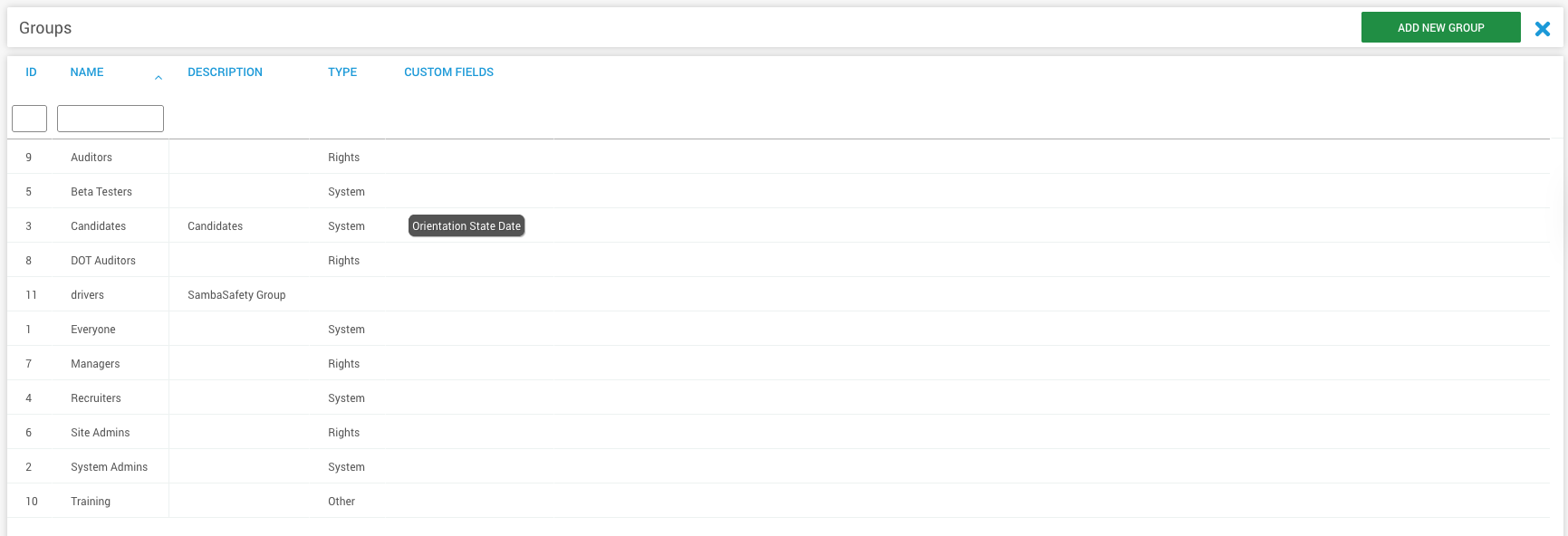This screenshot has width=1568, height=536.
Task: Open the Auditors group row
Action: 91,158
